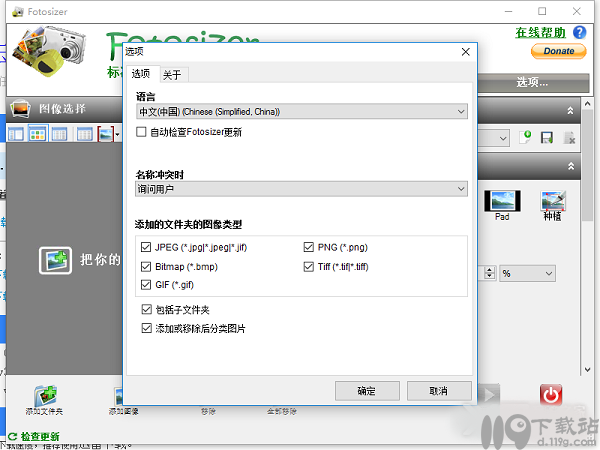Viewport: 600px width, 450px height.
Task: Click the new profile icon with green plus
Action: (525, 137)
